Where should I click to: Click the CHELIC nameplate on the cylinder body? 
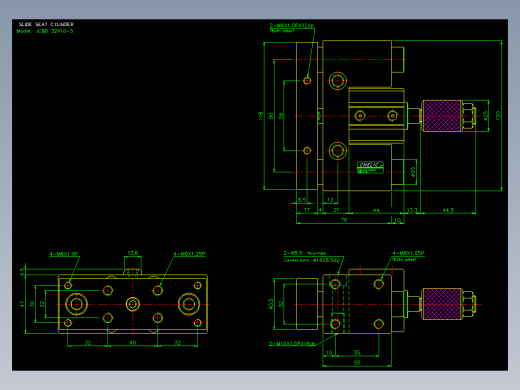370,167
